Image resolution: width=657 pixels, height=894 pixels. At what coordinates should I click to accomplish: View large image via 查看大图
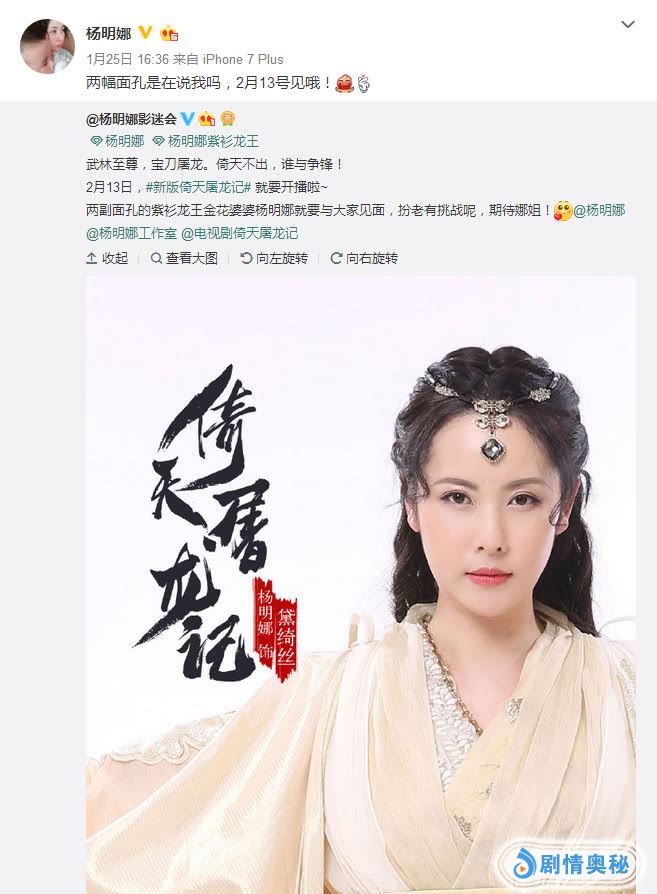pos(184,258)
